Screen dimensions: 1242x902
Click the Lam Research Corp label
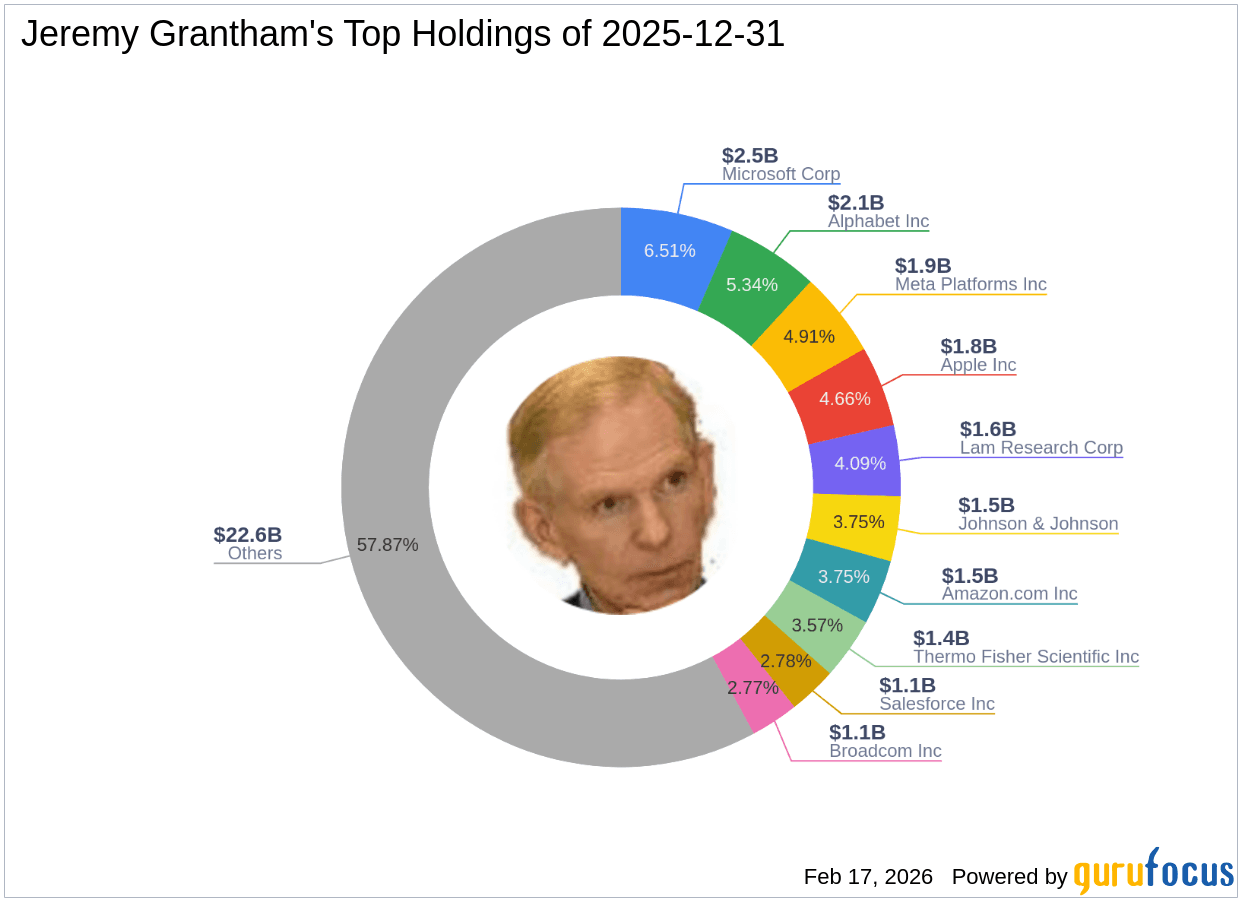pyautogui.click(x=1041, y=448)
